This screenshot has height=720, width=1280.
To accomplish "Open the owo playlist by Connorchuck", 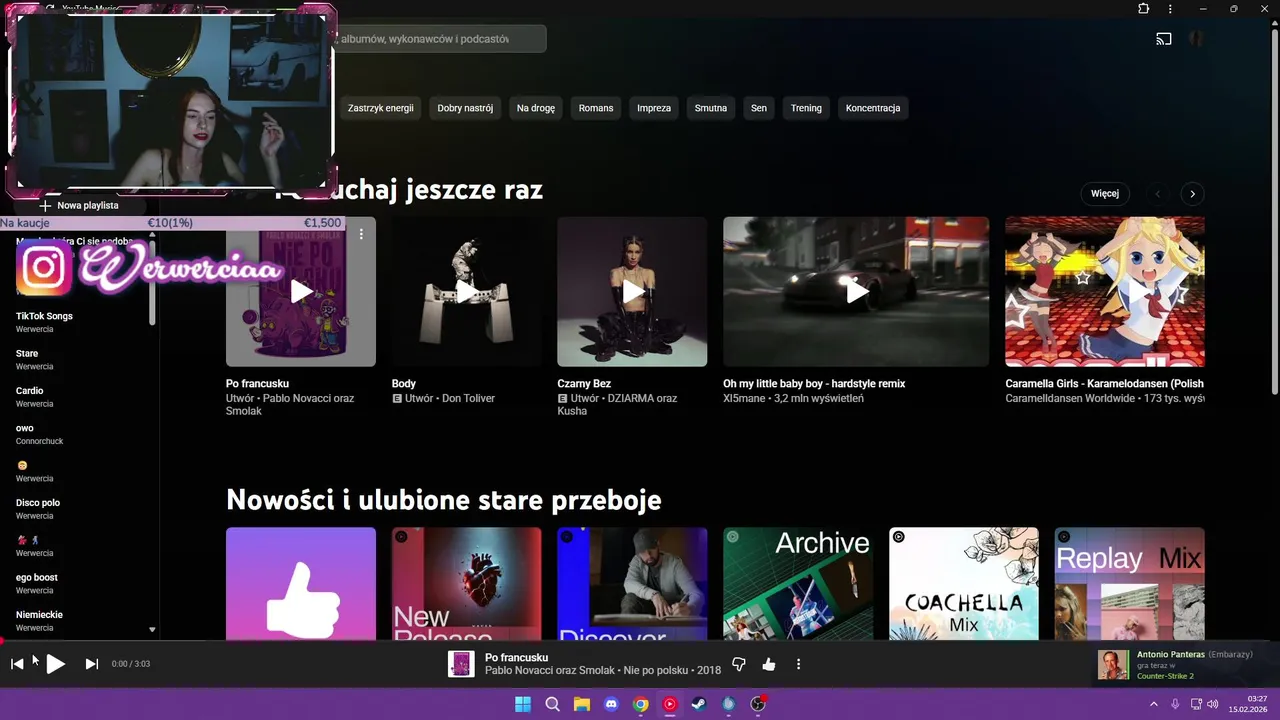I will click(25, 428).
